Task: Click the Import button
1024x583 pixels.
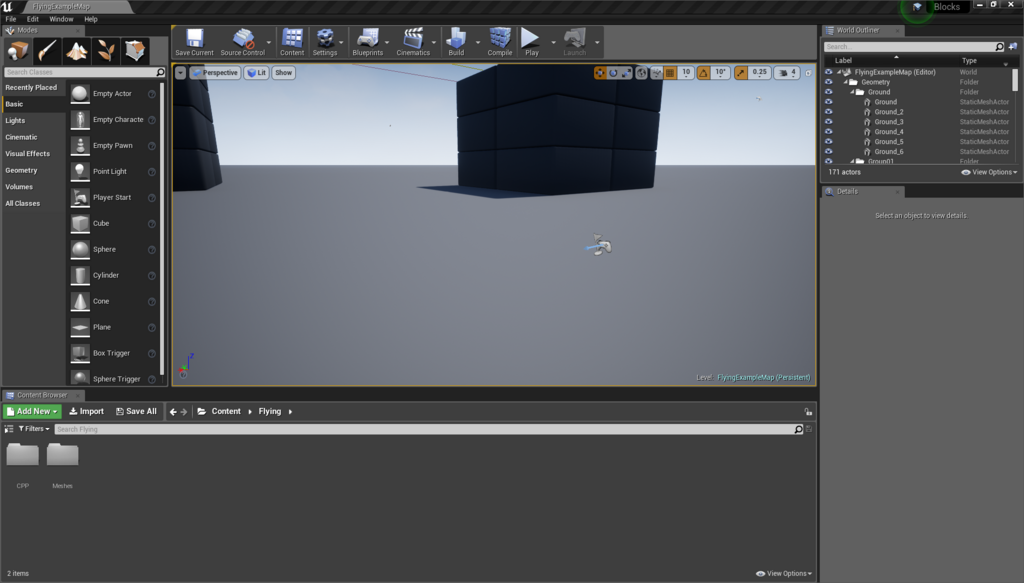Action: [x=86, y=411]
